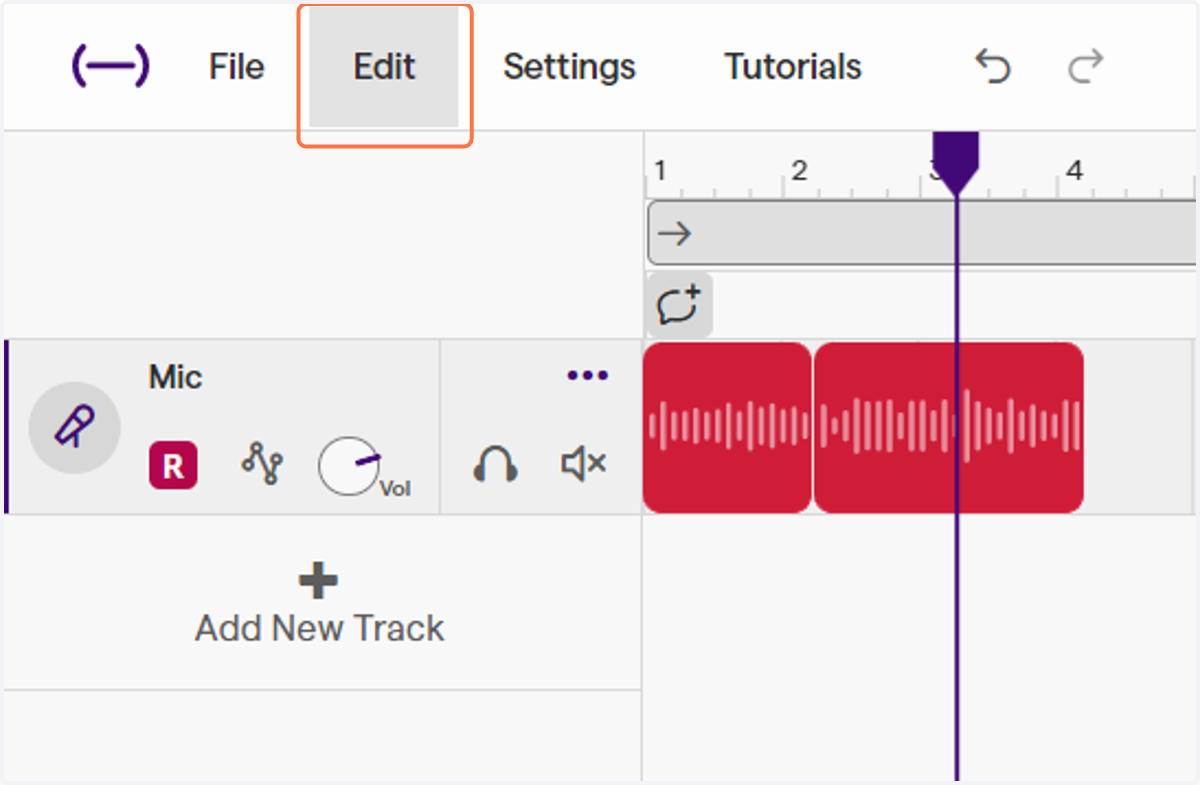Click the add comment bubble icon
1200x785 pixels.
click(679, 305)
